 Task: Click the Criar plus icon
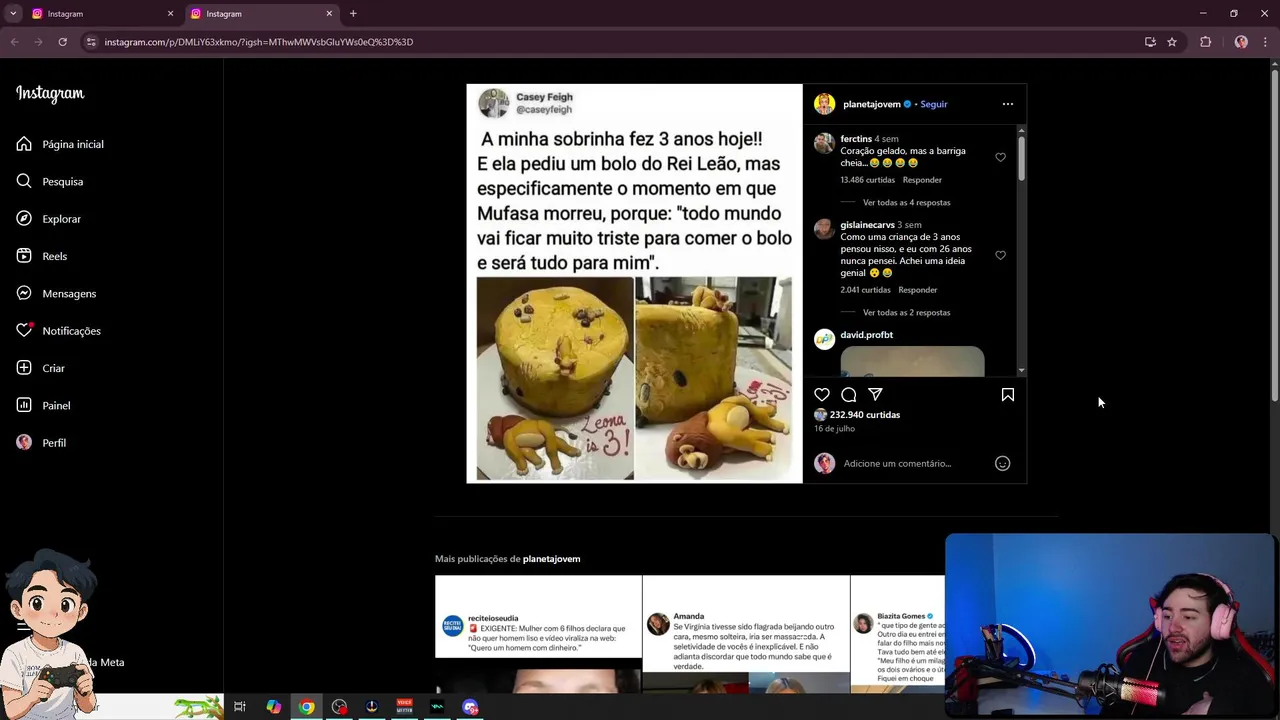click(x=24, y=368)
